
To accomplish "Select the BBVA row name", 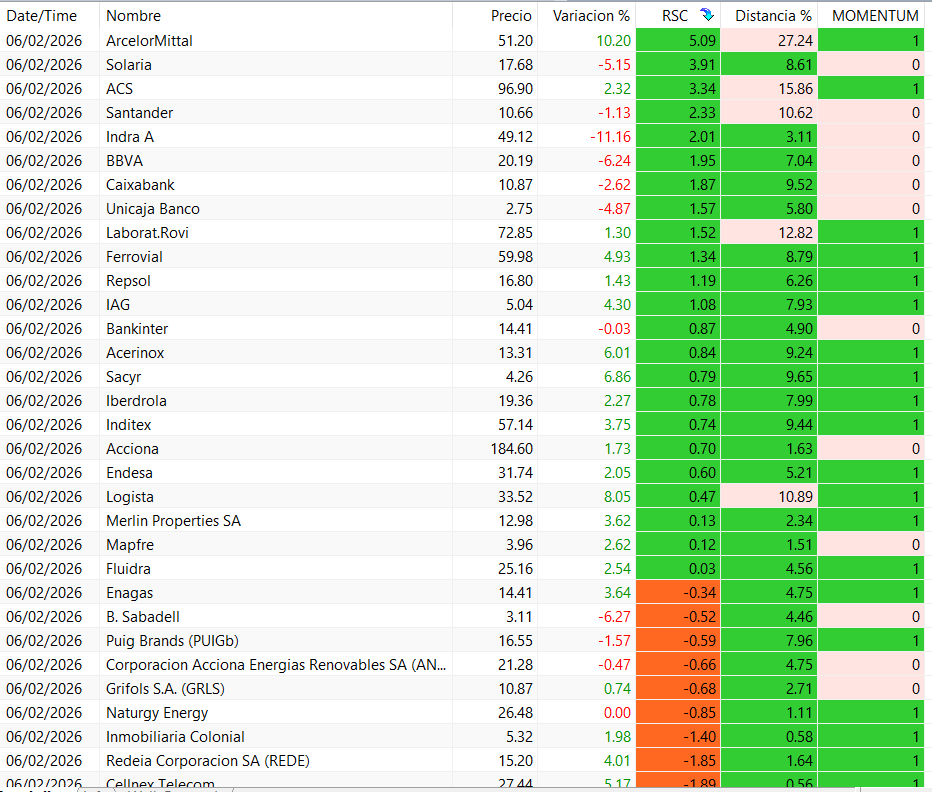I will (x=124, y=161).
